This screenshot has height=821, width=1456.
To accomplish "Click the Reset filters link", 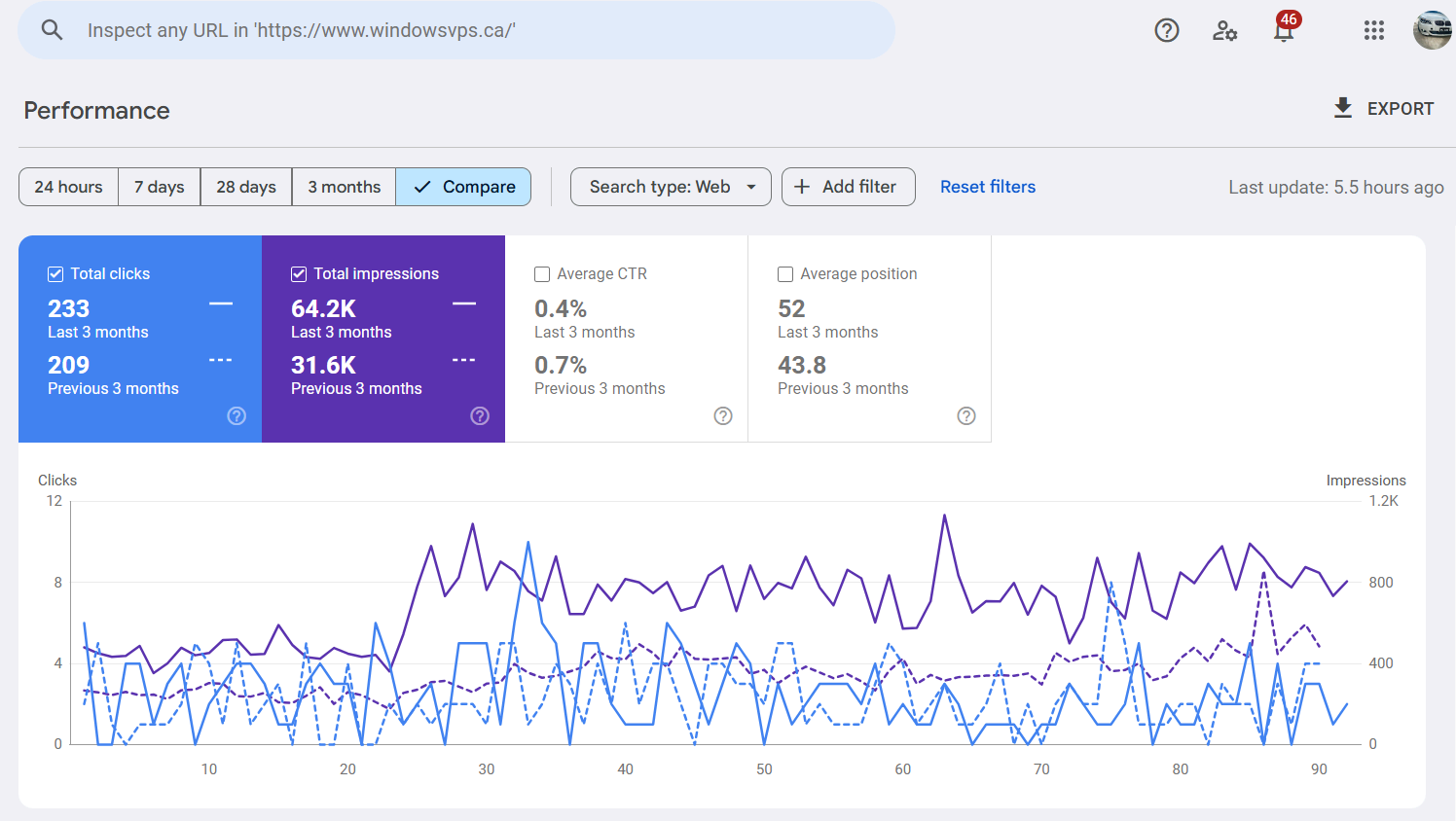I will coord(987,187).
